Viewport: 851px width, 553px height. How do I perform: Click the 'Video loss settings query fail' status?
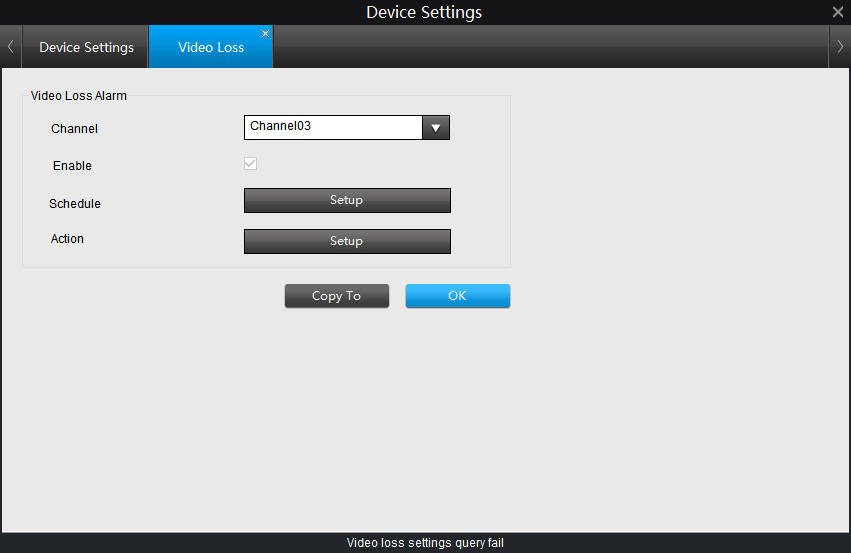[x=425, y=543]
